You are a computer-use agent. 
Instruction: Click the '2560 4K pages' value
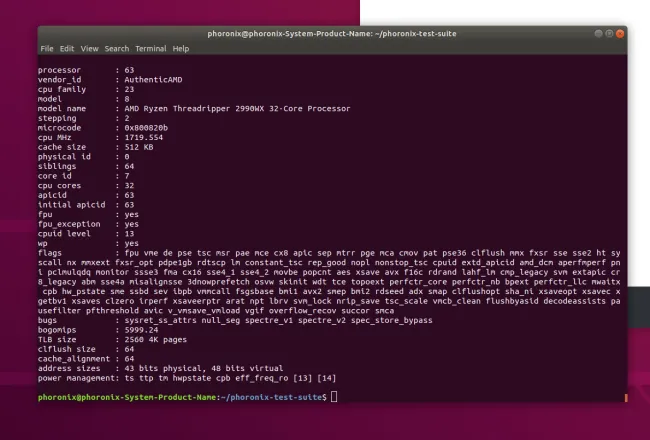(155, 339)
